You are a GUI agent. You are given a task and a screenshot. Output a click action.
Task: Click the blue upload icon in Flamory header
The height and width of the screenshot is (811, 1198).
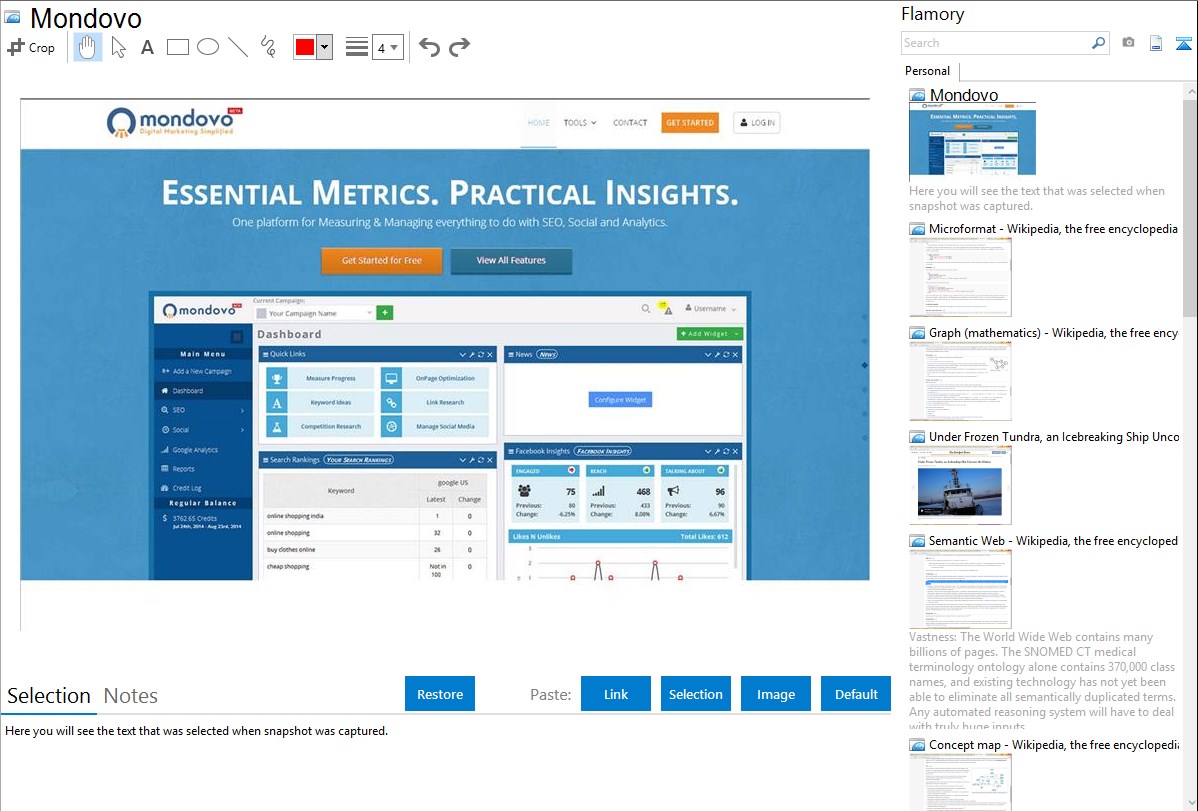[1183, 43]
